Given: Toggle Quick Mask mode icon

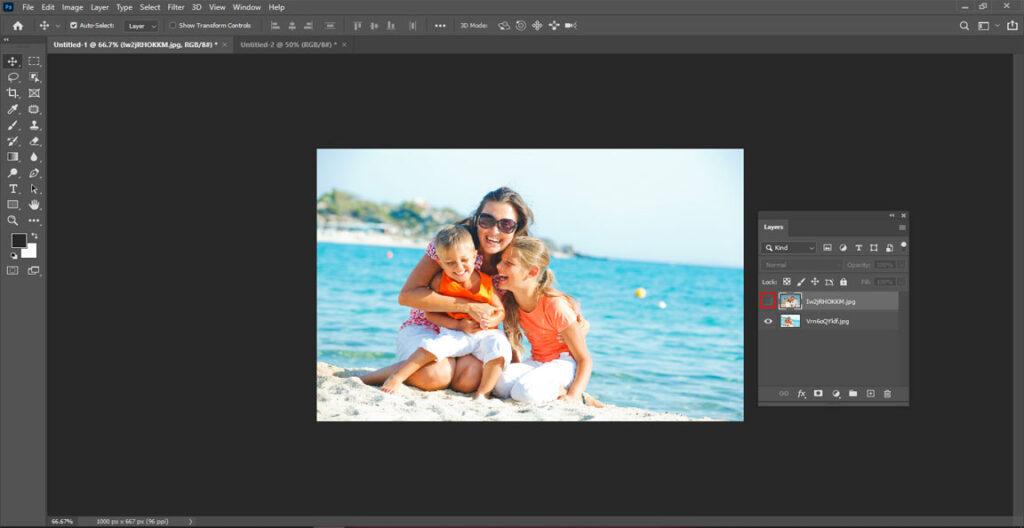Looking at the screenshot, I should pos(12,270).
